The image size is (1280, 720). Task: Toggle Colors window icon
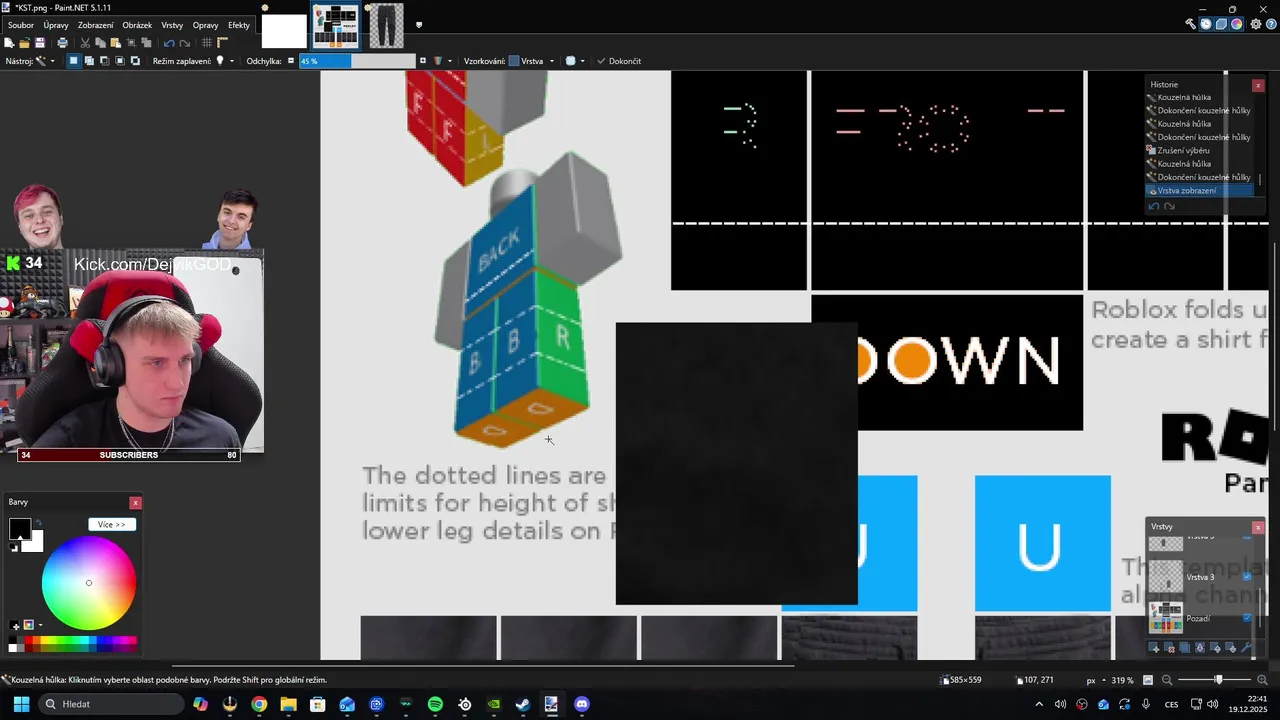pyautogui.click(x=1237, y=24)
